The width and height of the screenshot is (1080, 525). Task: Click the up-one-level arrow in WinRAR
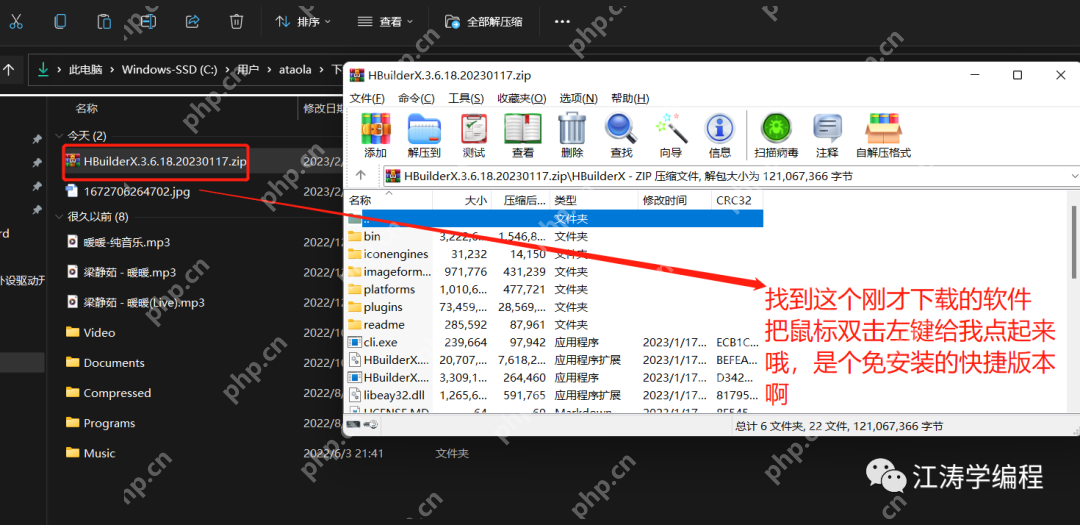pyautogui.click(x=361, y=175)
